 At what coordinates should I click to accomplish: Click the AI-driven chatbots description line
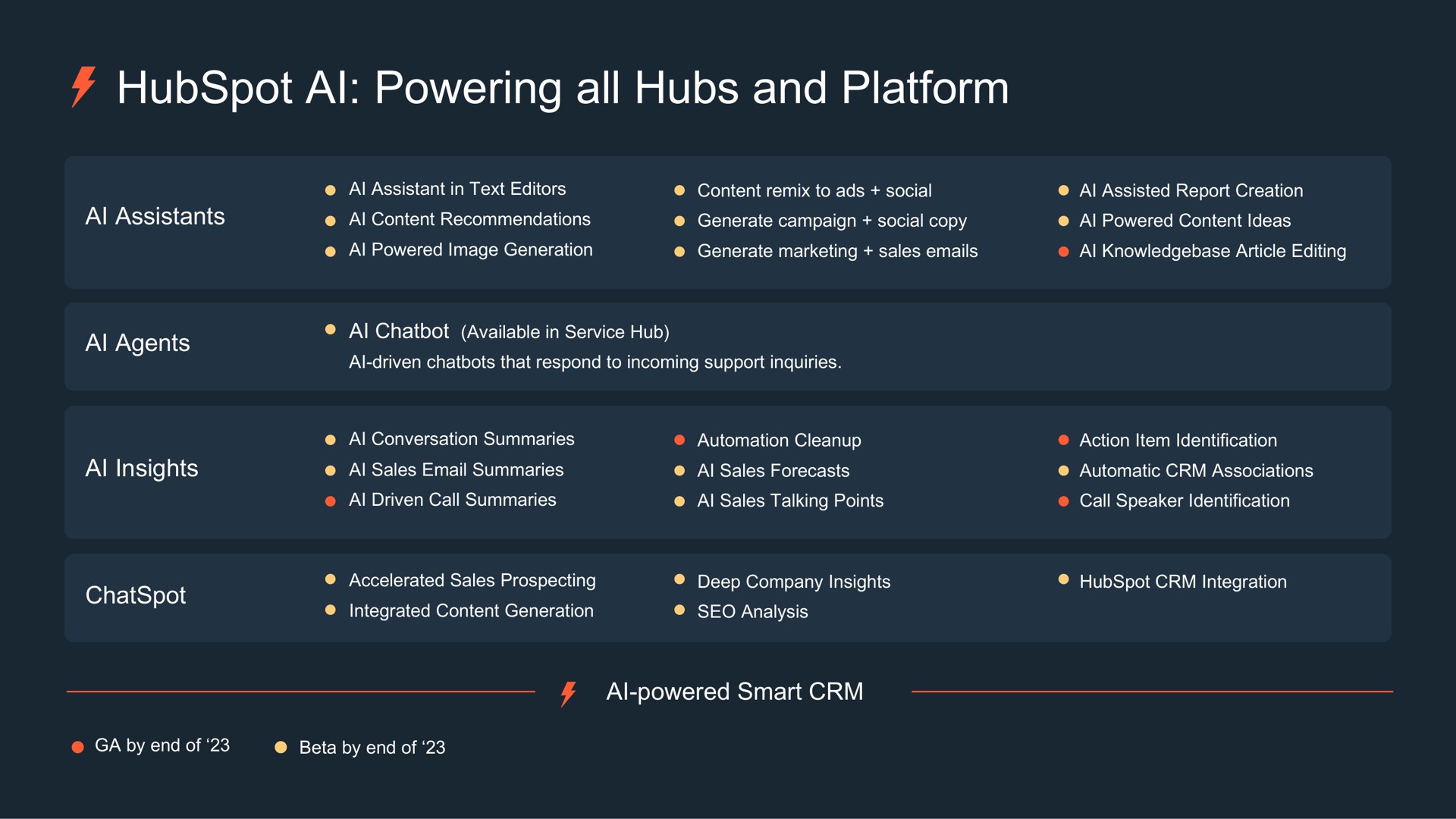tap(595, 362)
